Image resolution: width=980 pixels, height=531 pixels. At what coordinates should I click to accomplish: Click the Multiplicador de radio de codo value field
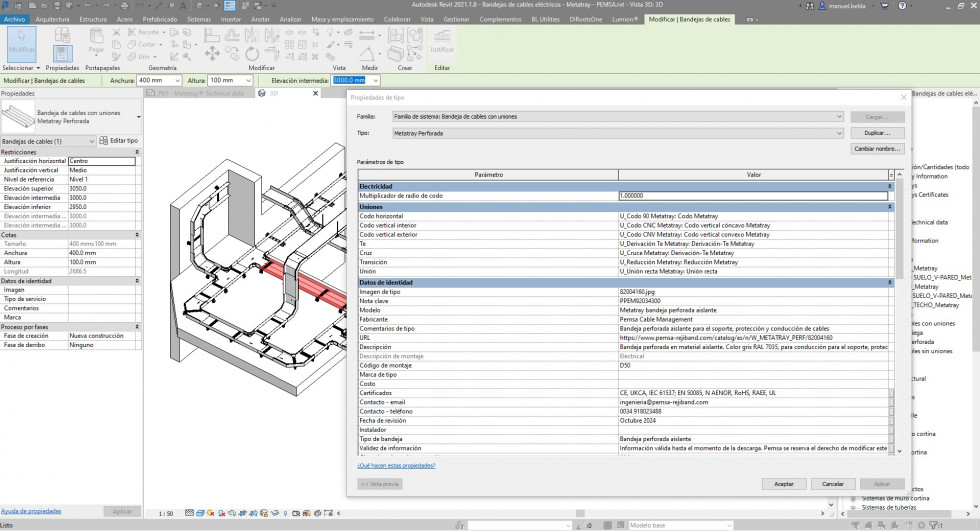click(753, 196)
